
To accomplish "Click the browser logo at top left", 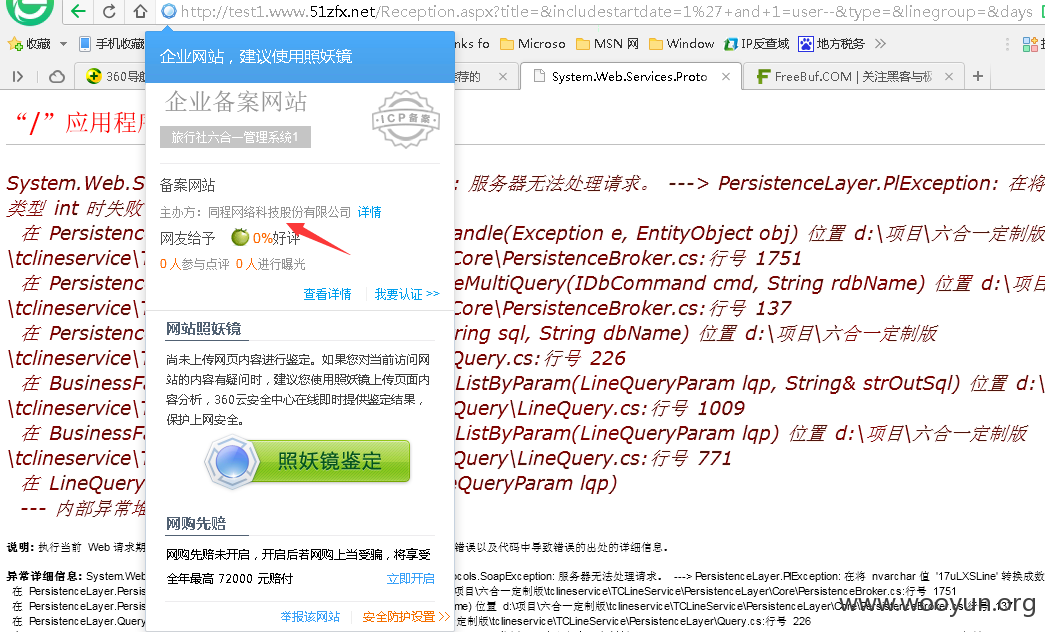I will coord(30,9).
